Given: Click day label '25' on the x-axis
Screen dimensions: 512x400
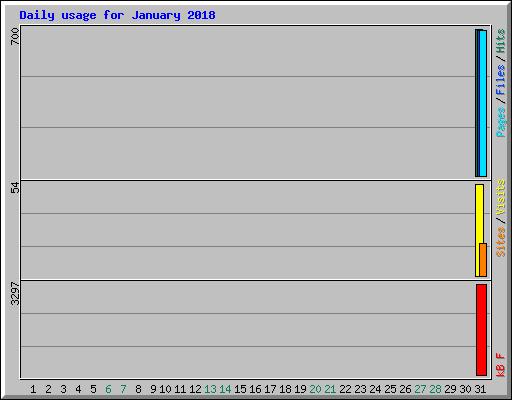Looking at the screenshot, I should click(x=390, y=389).
